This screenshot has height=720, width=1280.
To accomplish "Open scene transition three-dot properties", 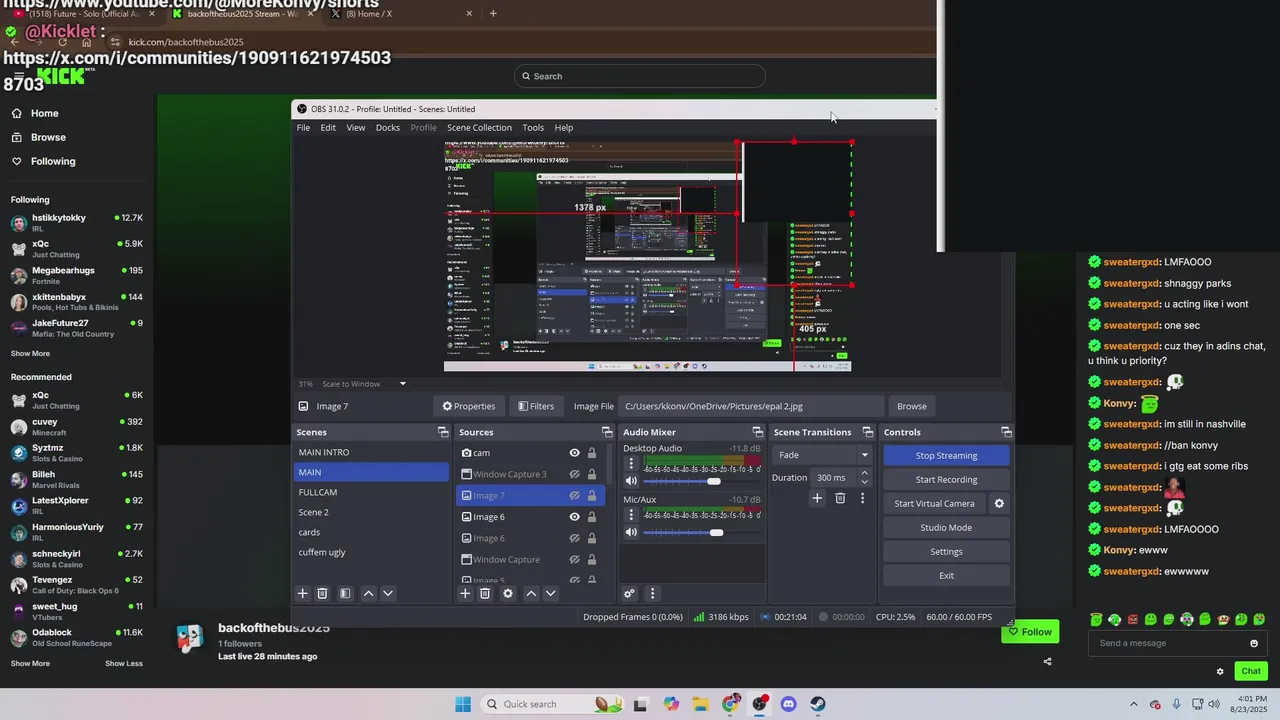I will [x=862, y=498].
